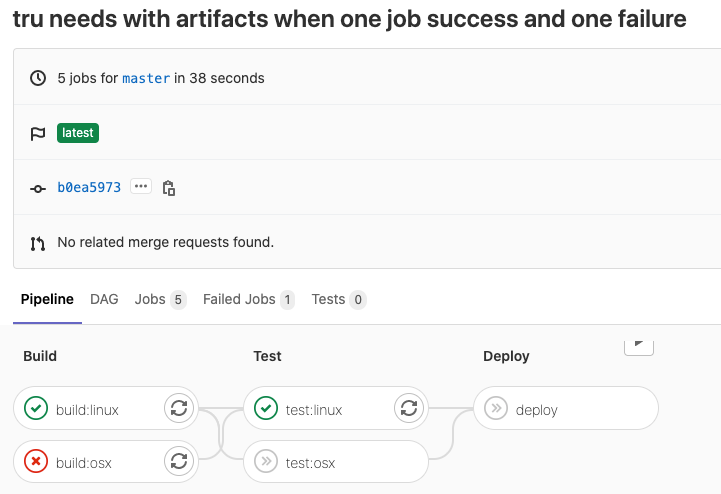
Task: Switch to the DAG tab
Action: coord(104,299)
